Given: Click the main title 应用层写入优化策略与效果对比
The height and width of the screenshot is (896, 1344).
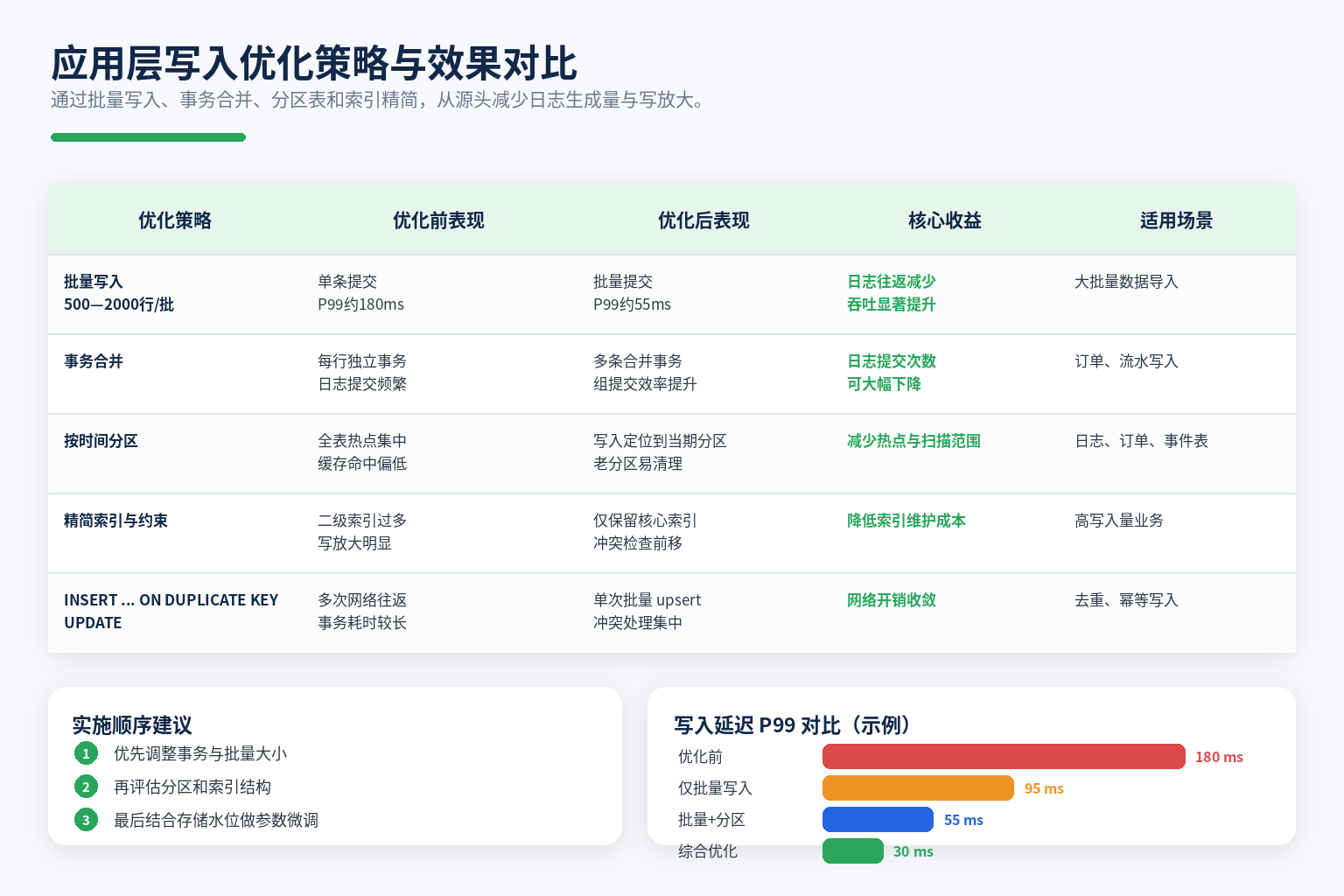Looking at the screenshot, I should tap(314, 64).
